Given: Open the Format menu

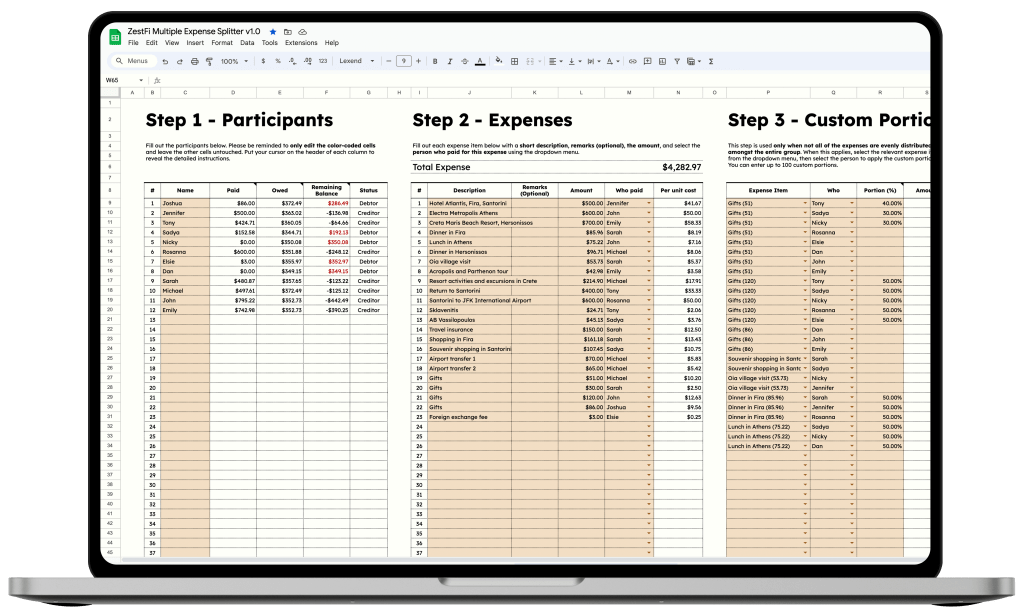Looking at the screenshot, I should (222, 43).
